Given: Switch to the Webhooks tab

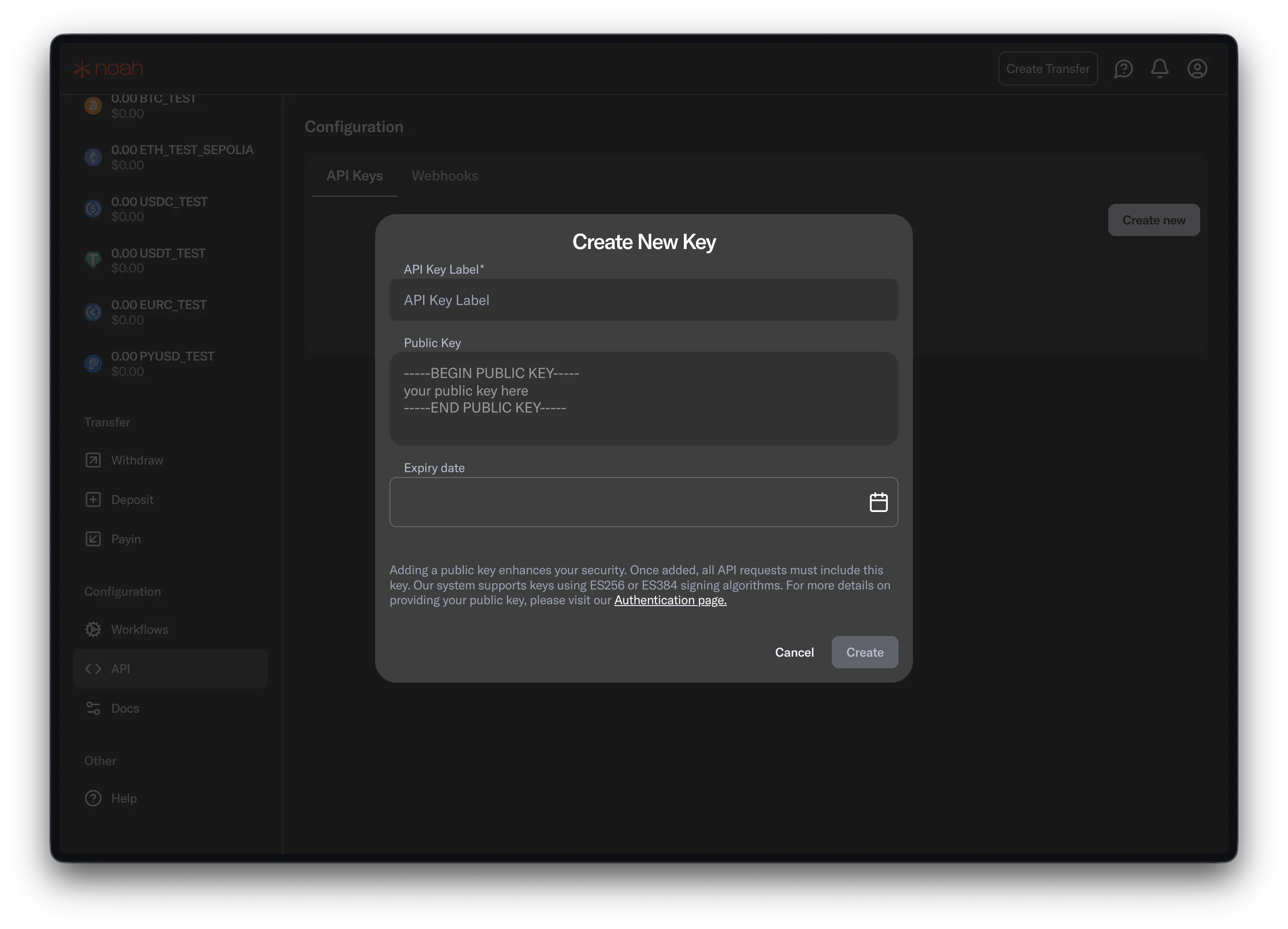Looking at the screenshot, I should (445, 176).
